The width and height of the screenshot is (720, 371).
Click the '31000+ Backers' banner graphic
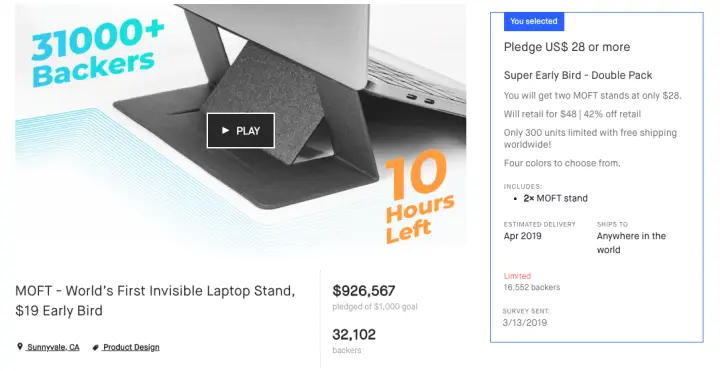tap(97, 51)
